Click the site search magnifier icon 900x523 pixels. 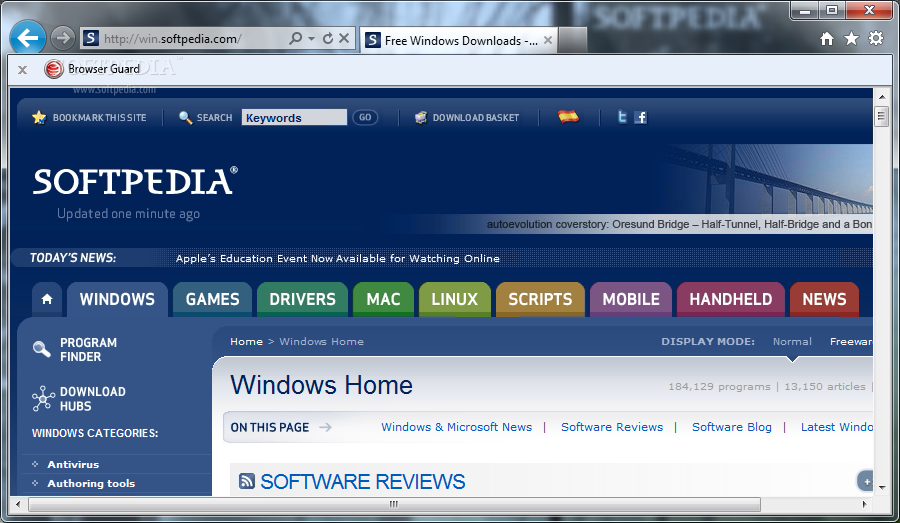185,118
